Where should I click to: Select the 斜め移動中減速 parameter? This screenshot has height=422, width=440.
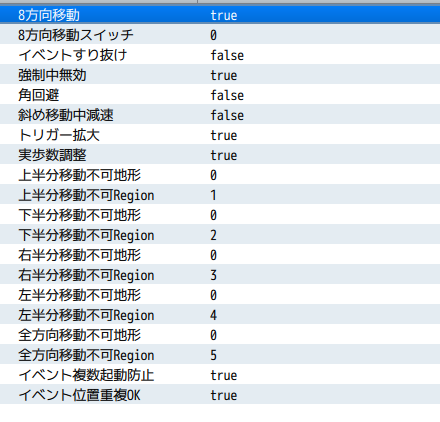click(x=66, y=115)
